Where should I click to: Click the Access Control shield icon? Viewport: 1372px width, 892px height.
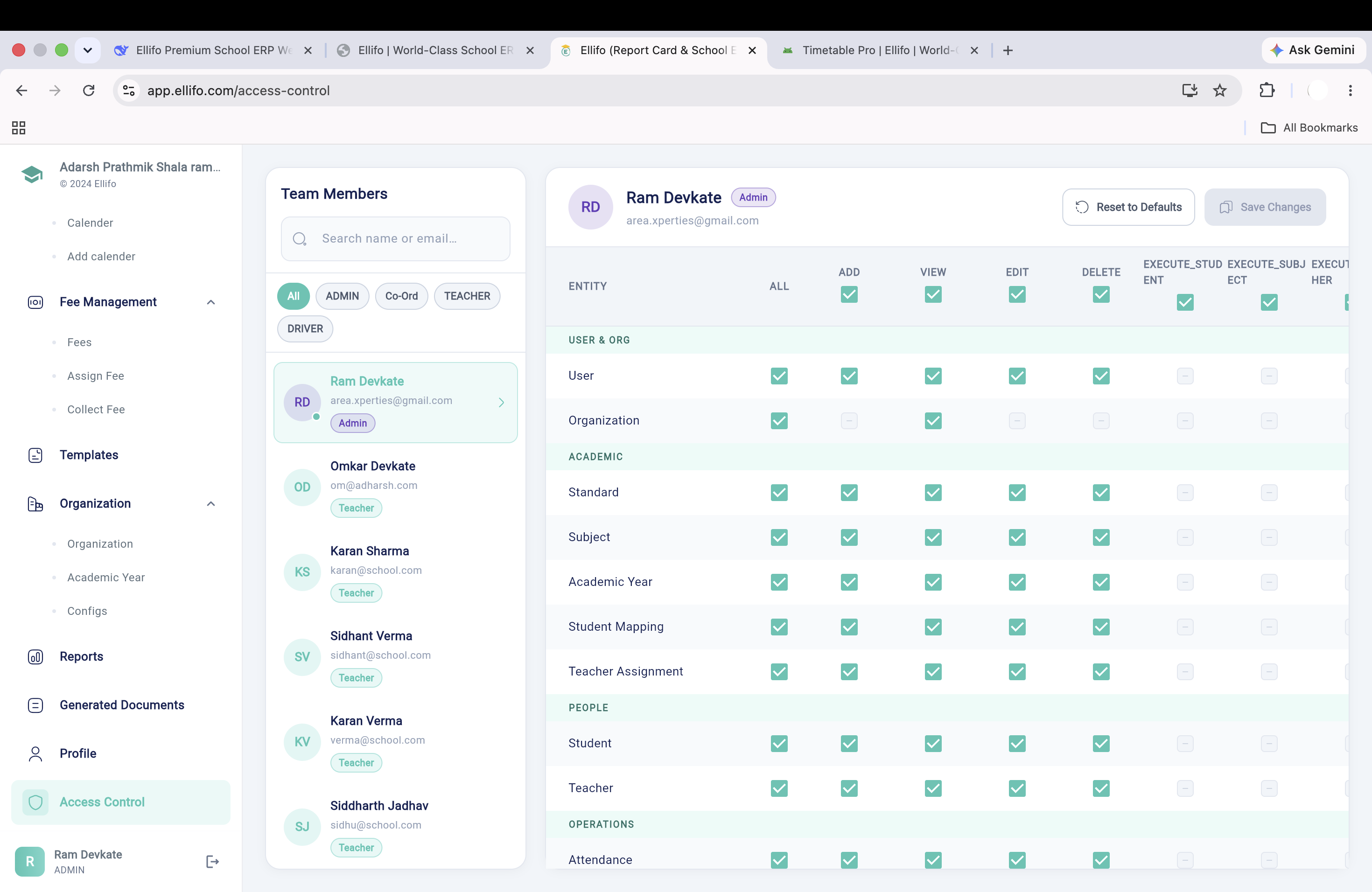[x=35, y=802]
